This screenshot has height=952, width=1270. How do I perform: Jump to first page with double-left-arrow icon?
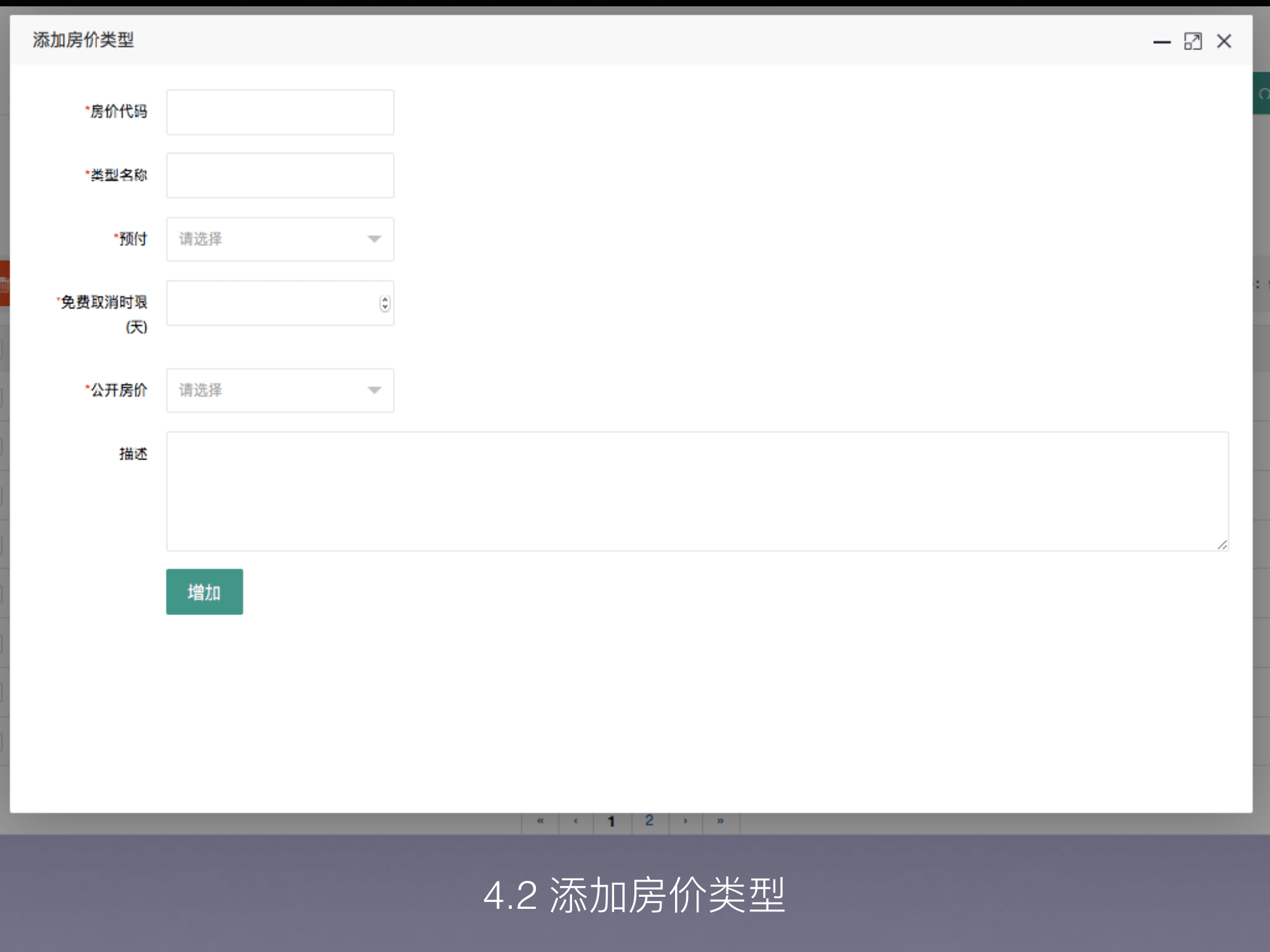point(540,821)
